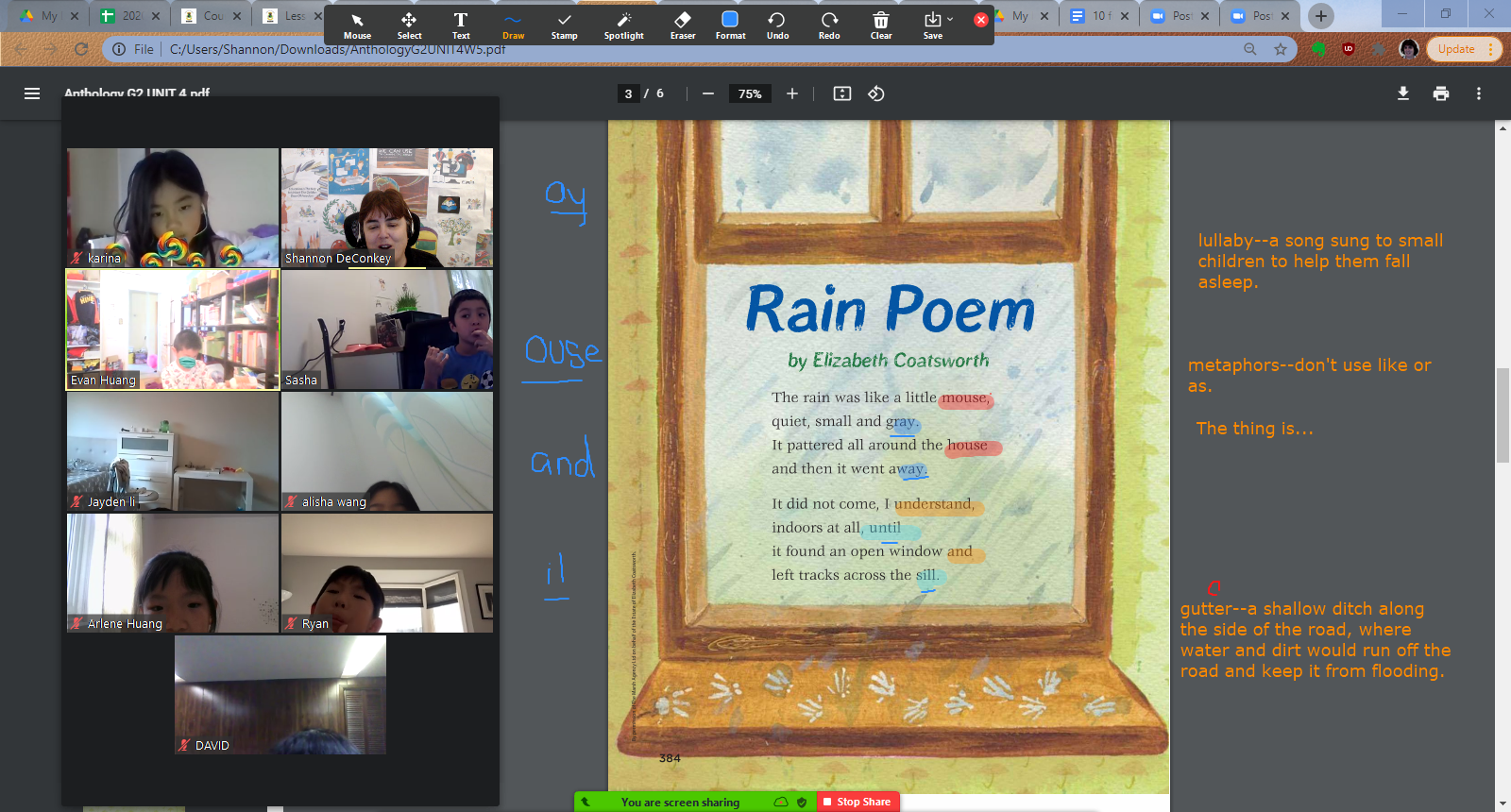The image size is (1511, 812).
Task: Select Sasha's video tile
Action: tap(387, 330)
